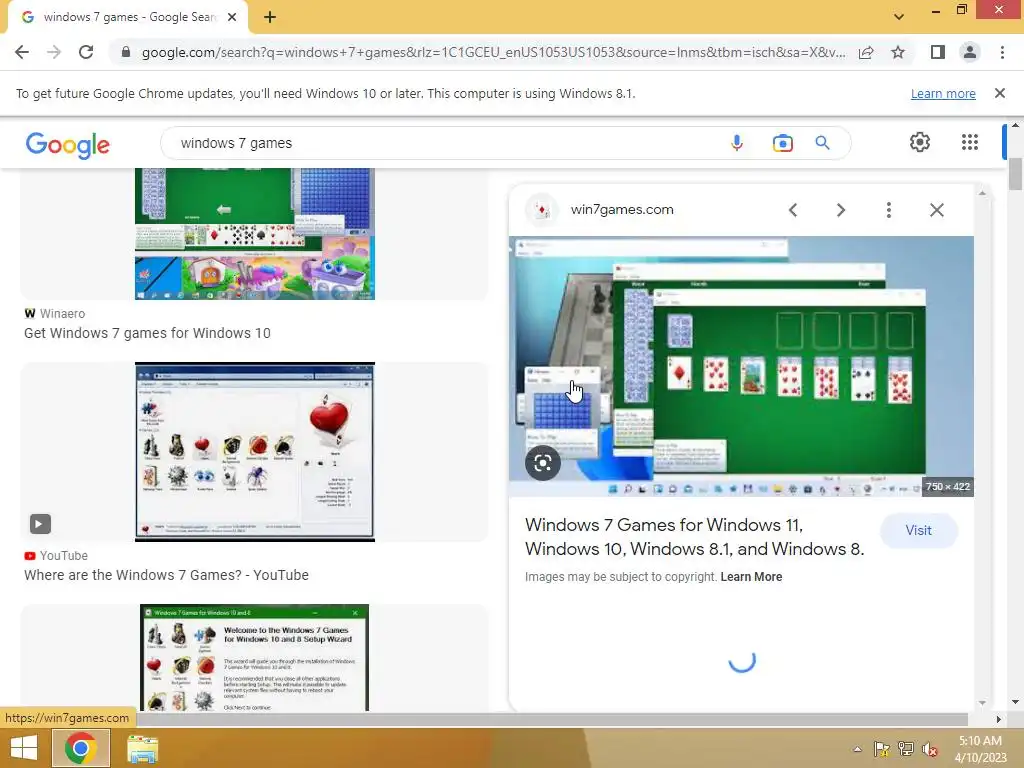
Task: Open Get Windows 7 games for Windows 10
Action: click(x=147, y=333)
